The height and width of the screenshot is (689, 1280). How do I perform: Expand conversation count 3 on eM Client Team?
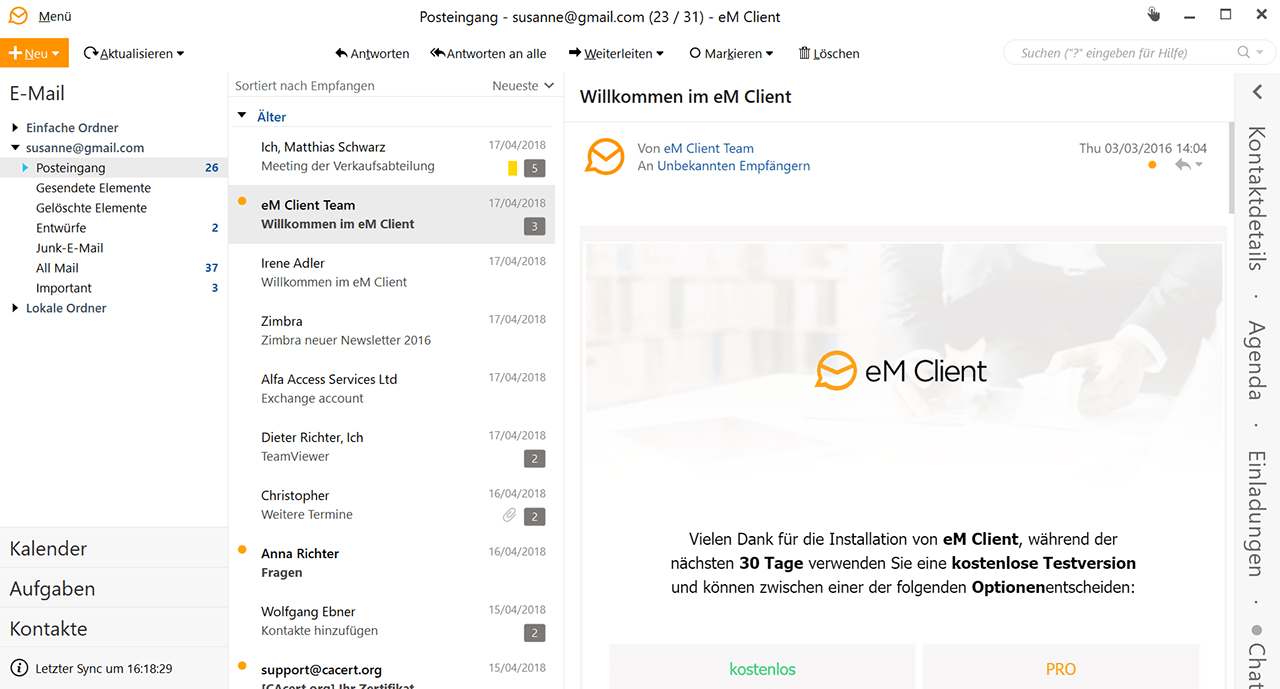tap(535, 226)
